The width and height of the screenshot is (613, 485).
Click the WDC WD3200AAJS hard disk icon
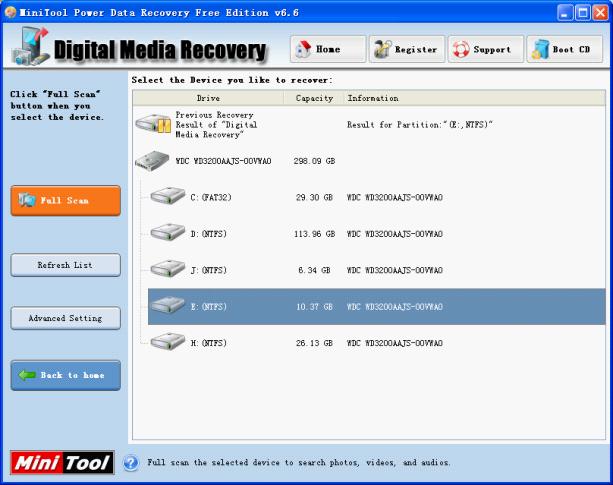[x=152, y=161]
